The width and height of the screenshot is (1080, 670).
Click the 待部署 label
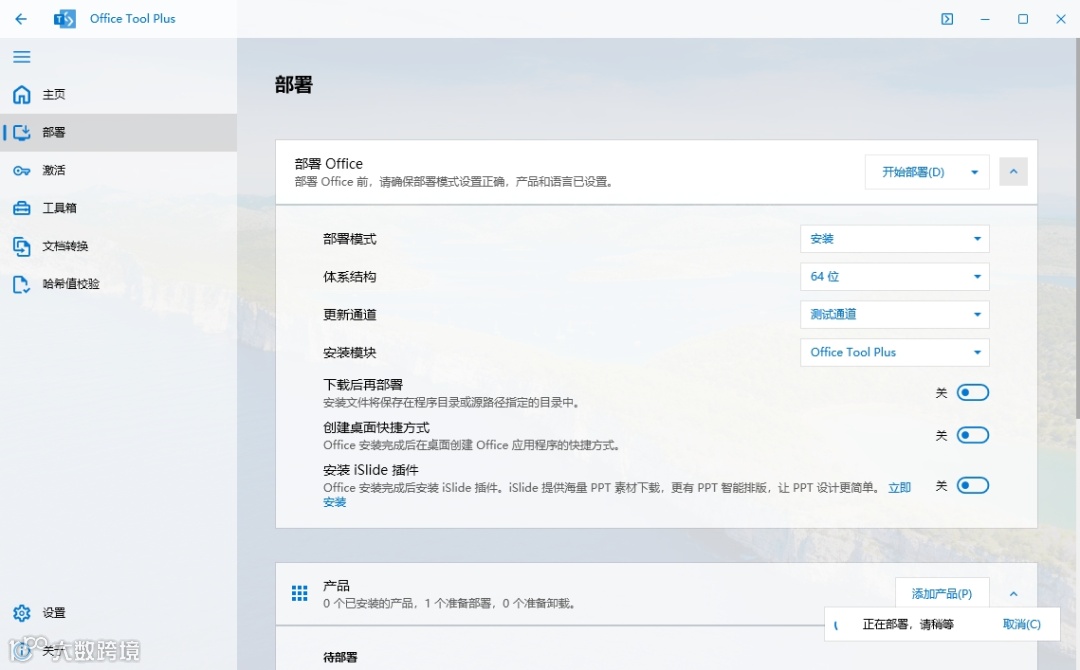pos(340,658)
